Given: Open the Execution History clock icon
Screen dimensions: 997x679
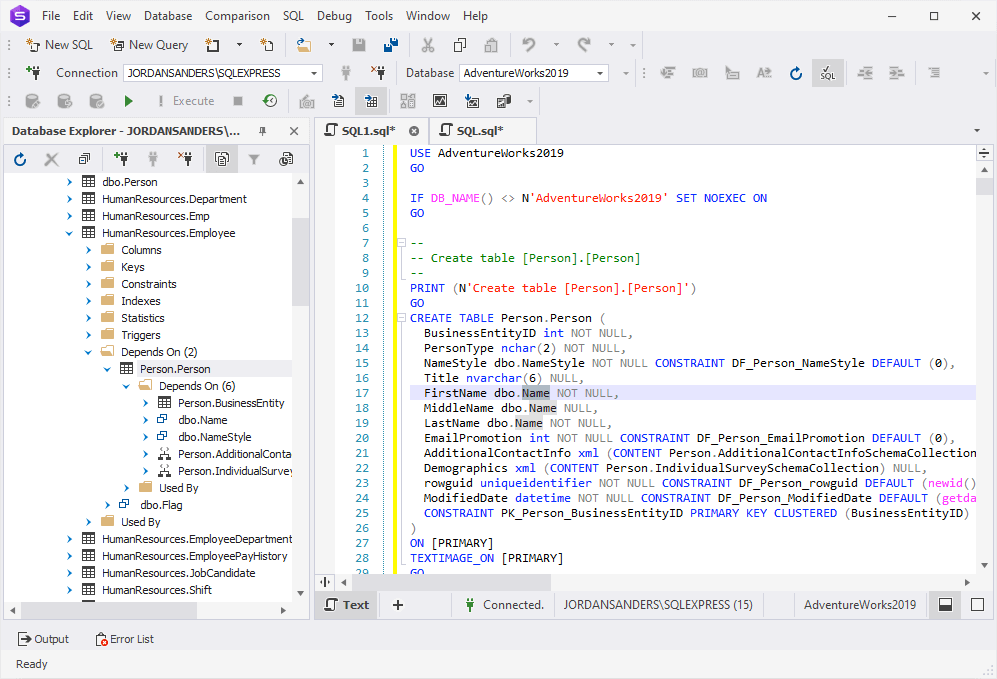Looking at the screenshot, I should click(270, 101).
